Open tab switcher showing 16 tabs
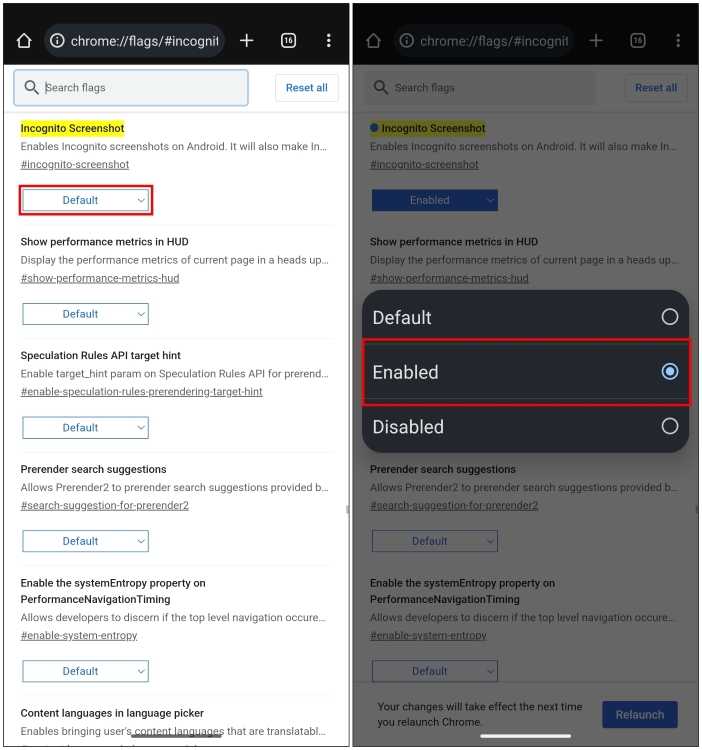 288,41
